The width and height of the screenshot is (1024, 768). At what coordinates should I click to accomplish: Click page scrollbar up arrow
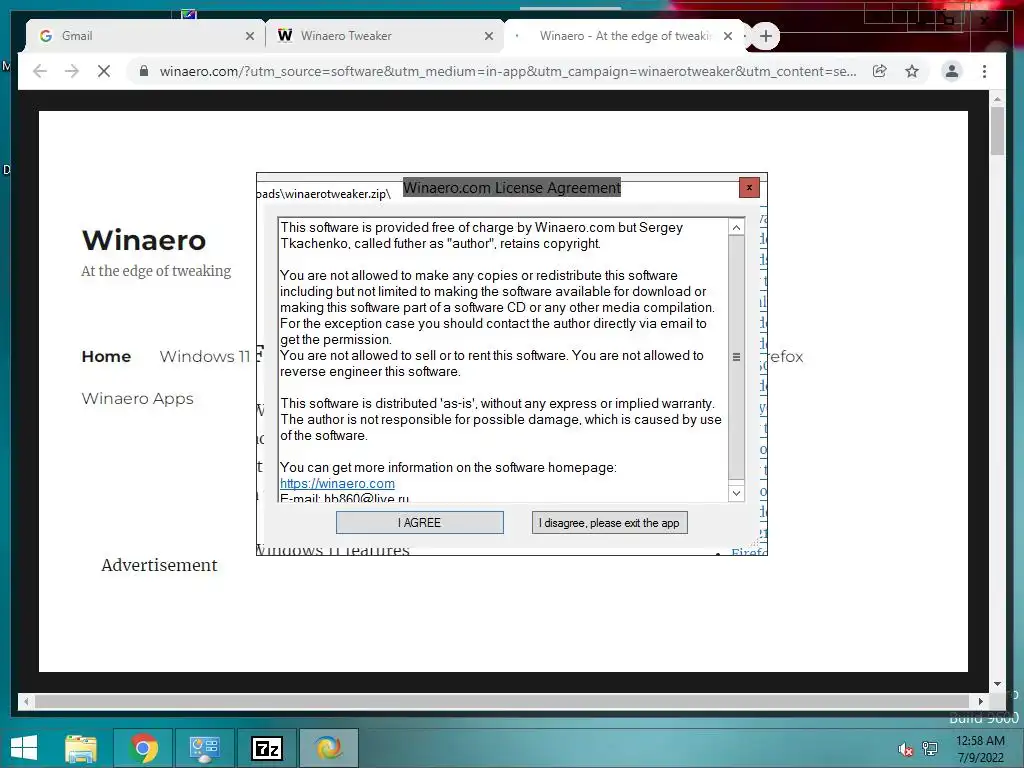point(997,99)
